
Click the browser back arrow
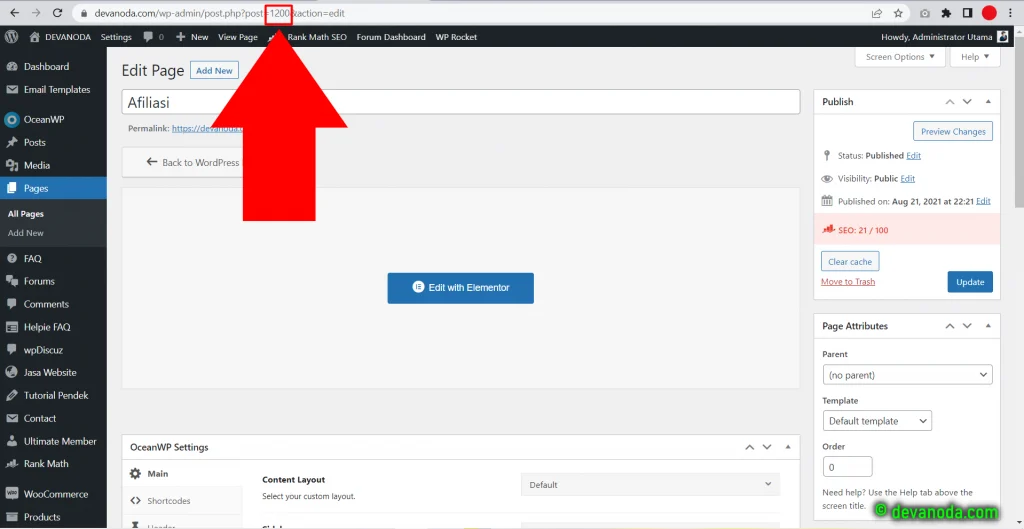15,13
